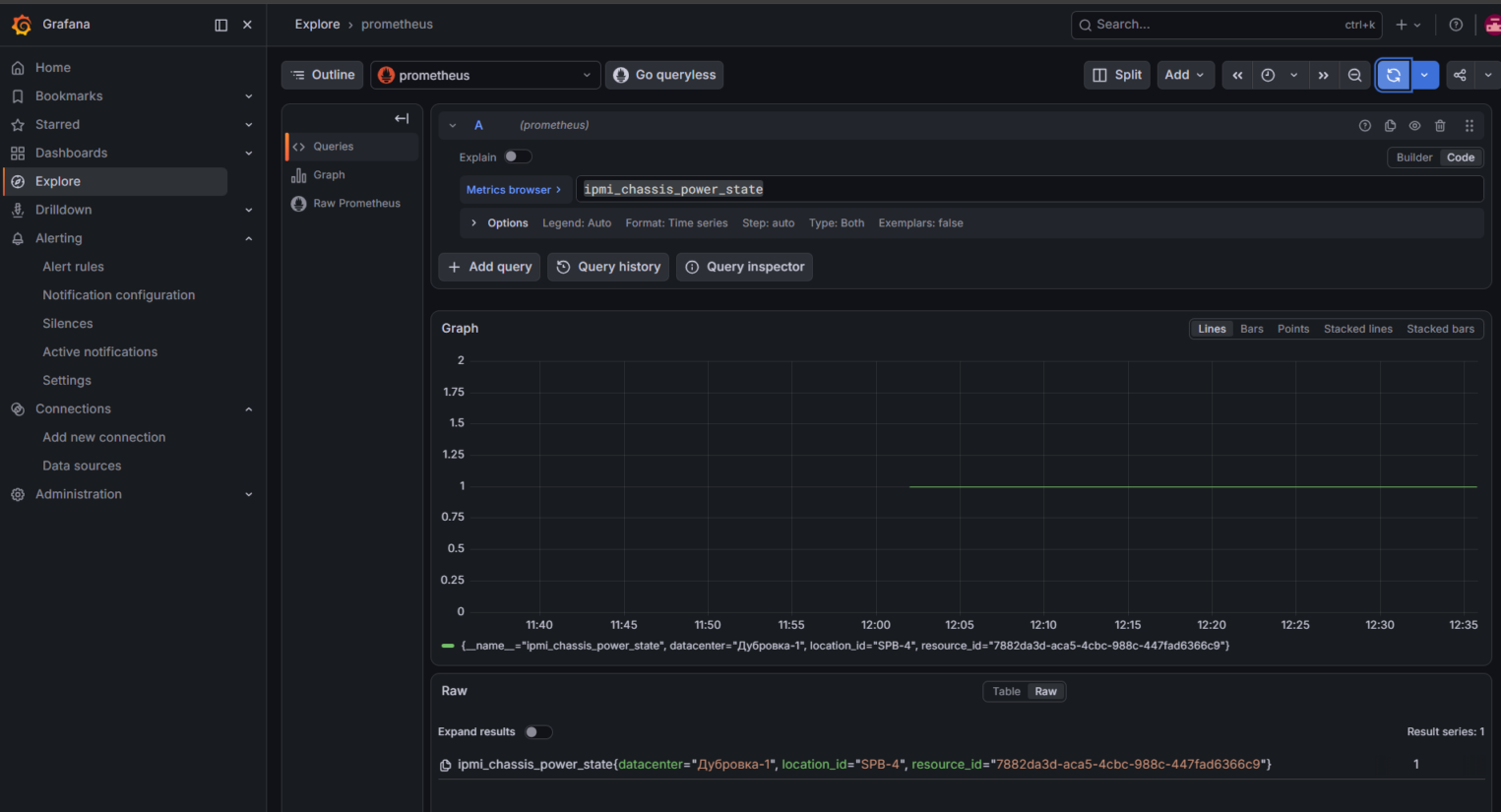Collapse the outline panel arrow icon
This screenshot has width=1501, height=812.
tap(402, 118)
